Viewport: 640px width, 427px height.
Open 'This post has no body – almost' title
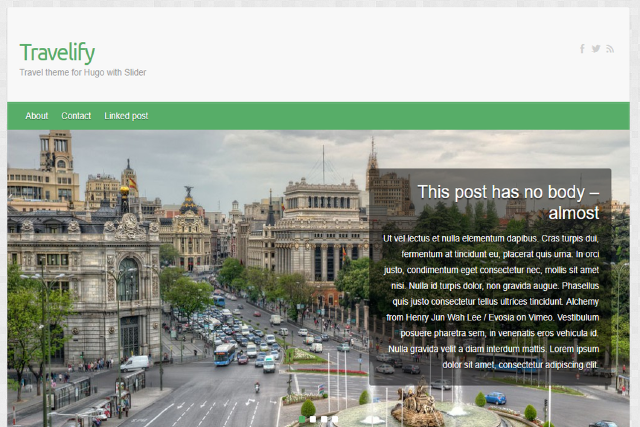(508, 202)
